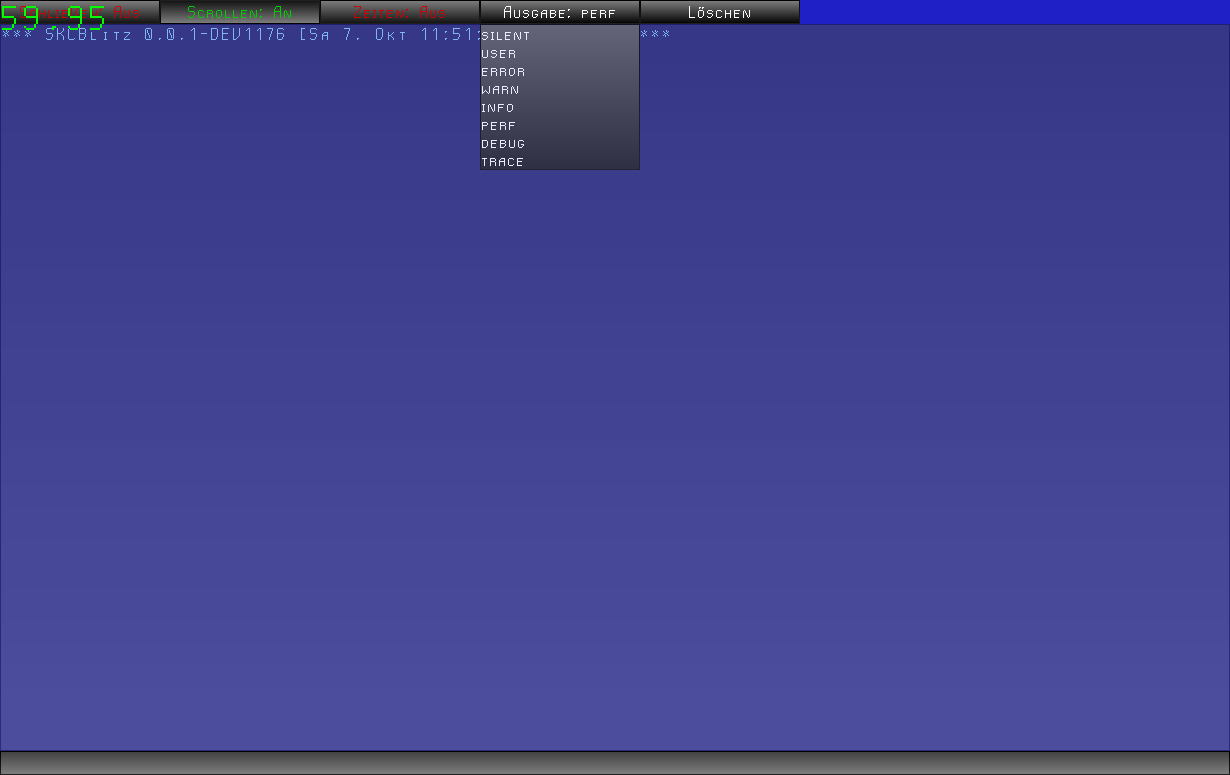This screenshot has height=775, width=1230.
Task: Set output level to TRACE
Action: (x=560, y=162)
